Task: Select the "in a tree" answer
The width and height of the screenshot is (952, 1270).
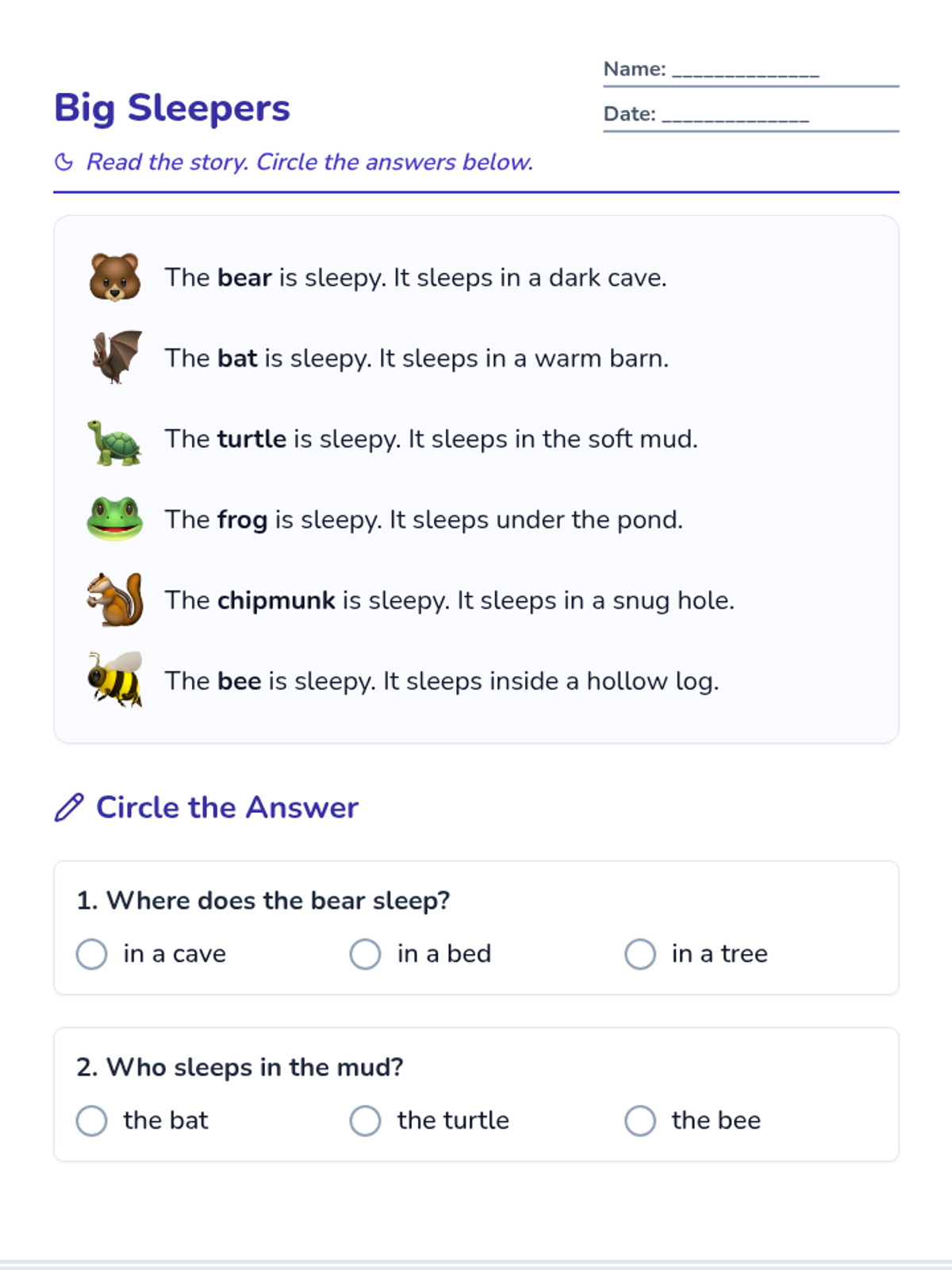Action: point(697,953)
